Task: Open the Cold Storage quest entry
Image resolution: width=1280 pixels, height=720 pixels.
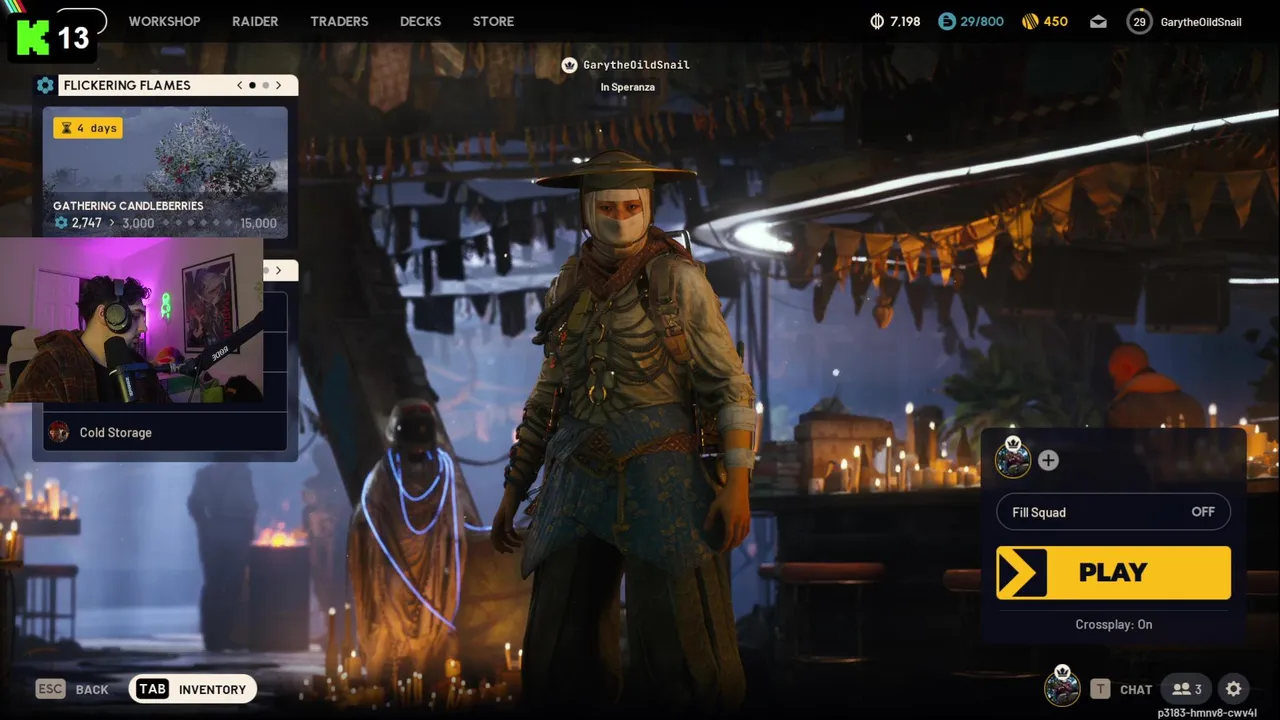Action: pyautogui.click(x=165, y=432)
